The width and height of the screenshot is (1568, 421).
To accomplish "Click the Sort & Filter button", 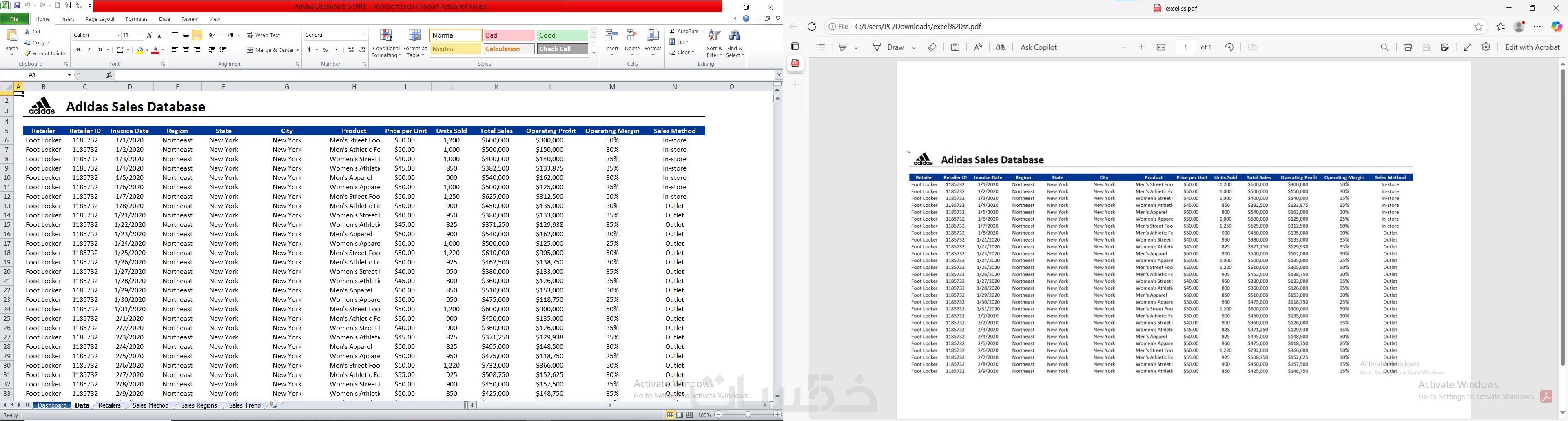I will 715,43.
